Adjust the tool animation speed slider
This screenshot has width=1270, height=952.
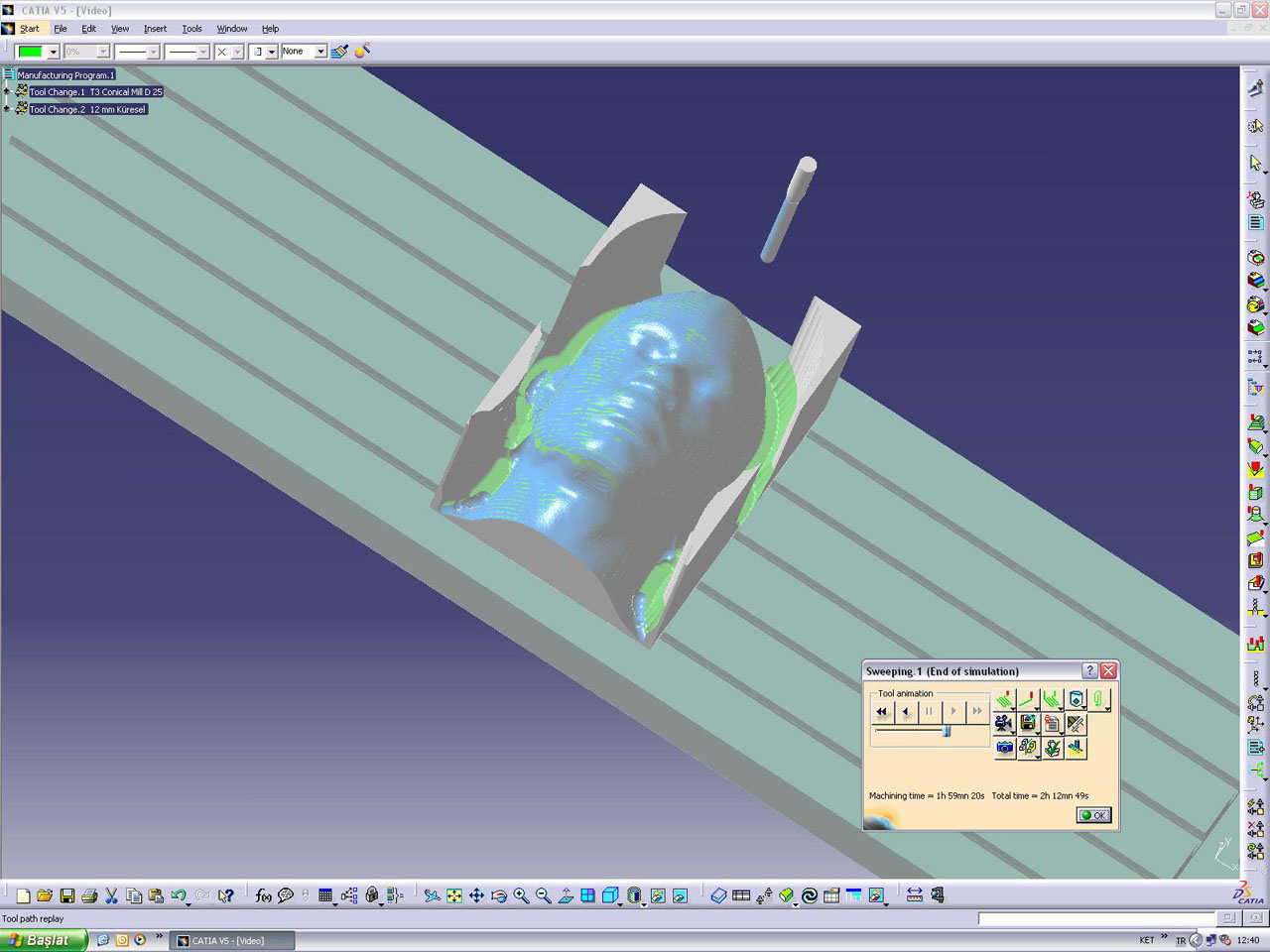(x=947, y=731)
